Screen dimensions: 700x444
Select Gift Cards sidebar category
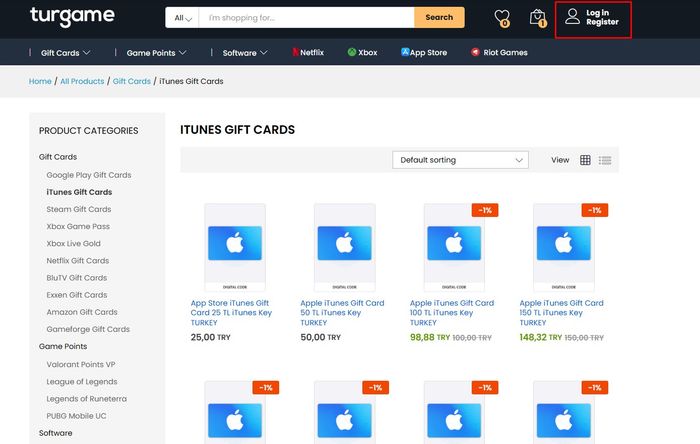(x=58, y=157)
